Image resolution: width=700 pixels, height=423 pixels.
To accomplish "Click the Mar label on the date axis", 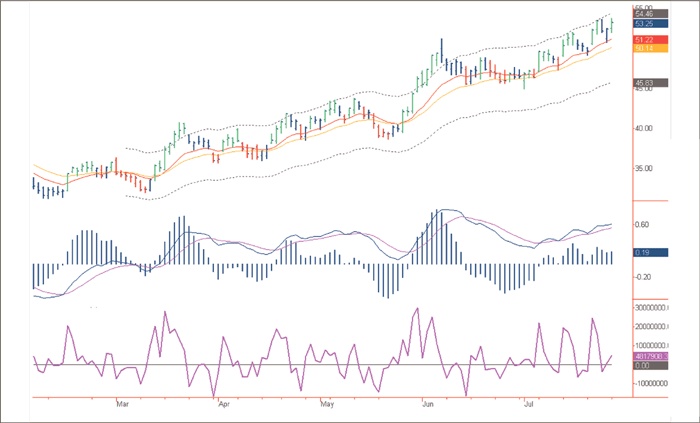I will 123,405.
